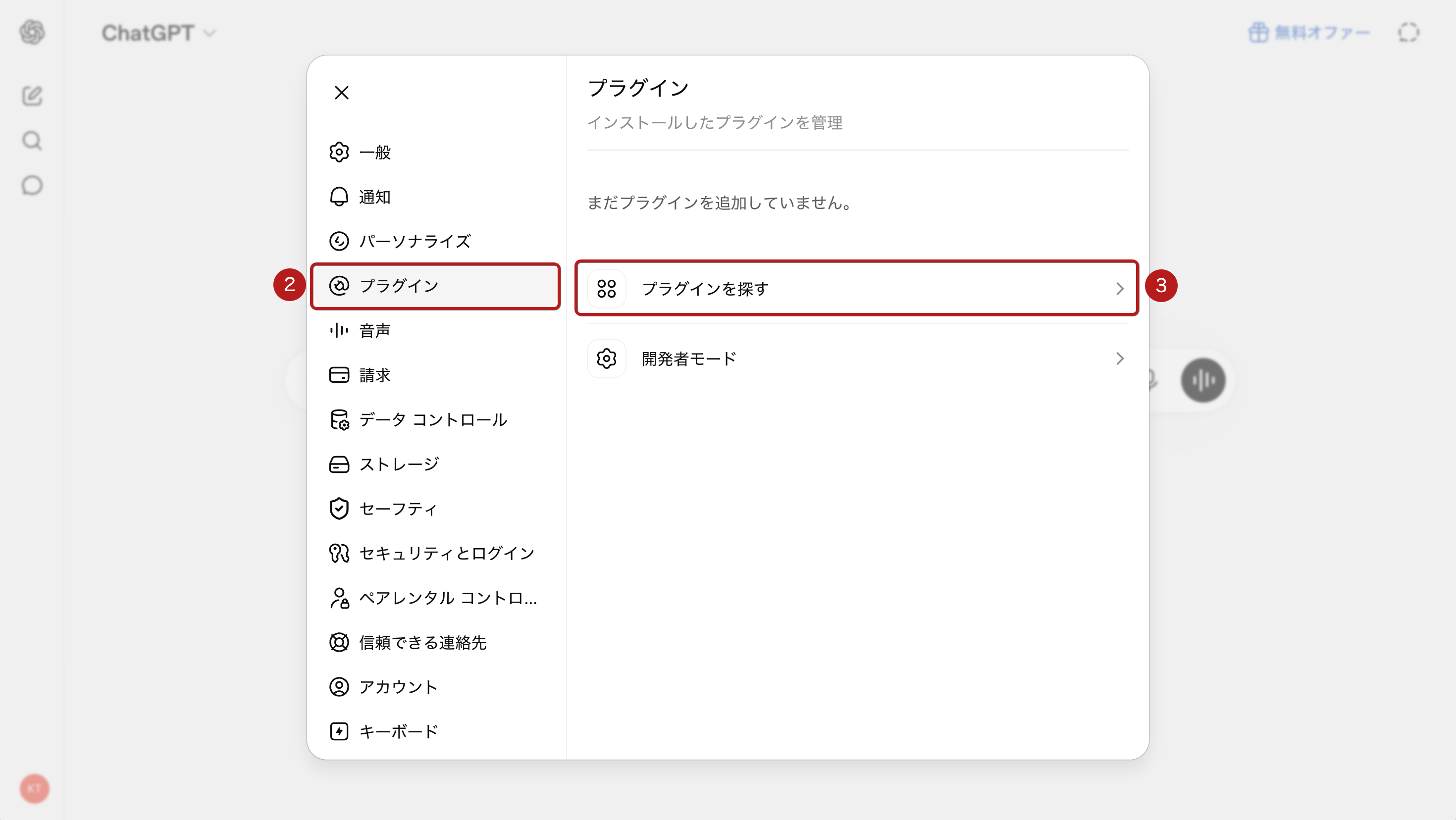Open the KT profile avatar menu
The image size is (1456, 820).
pyautogui.click(x=35, y=788)
